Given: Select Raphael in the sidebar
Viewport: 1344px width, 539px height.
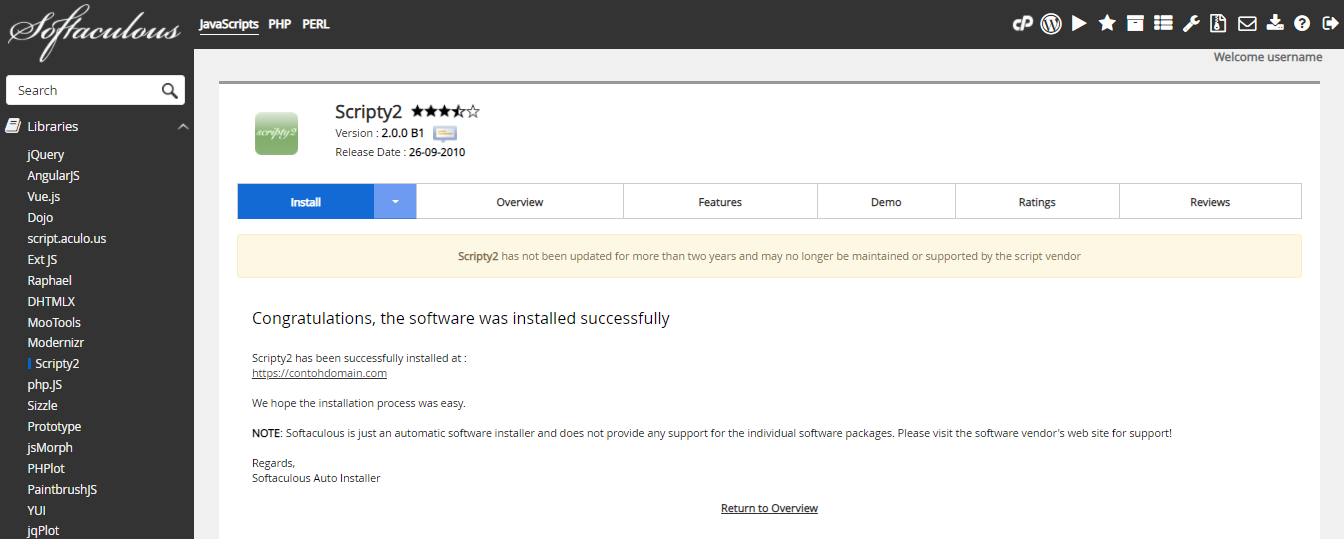Looking at the screenshot, I should coord(50,280).
